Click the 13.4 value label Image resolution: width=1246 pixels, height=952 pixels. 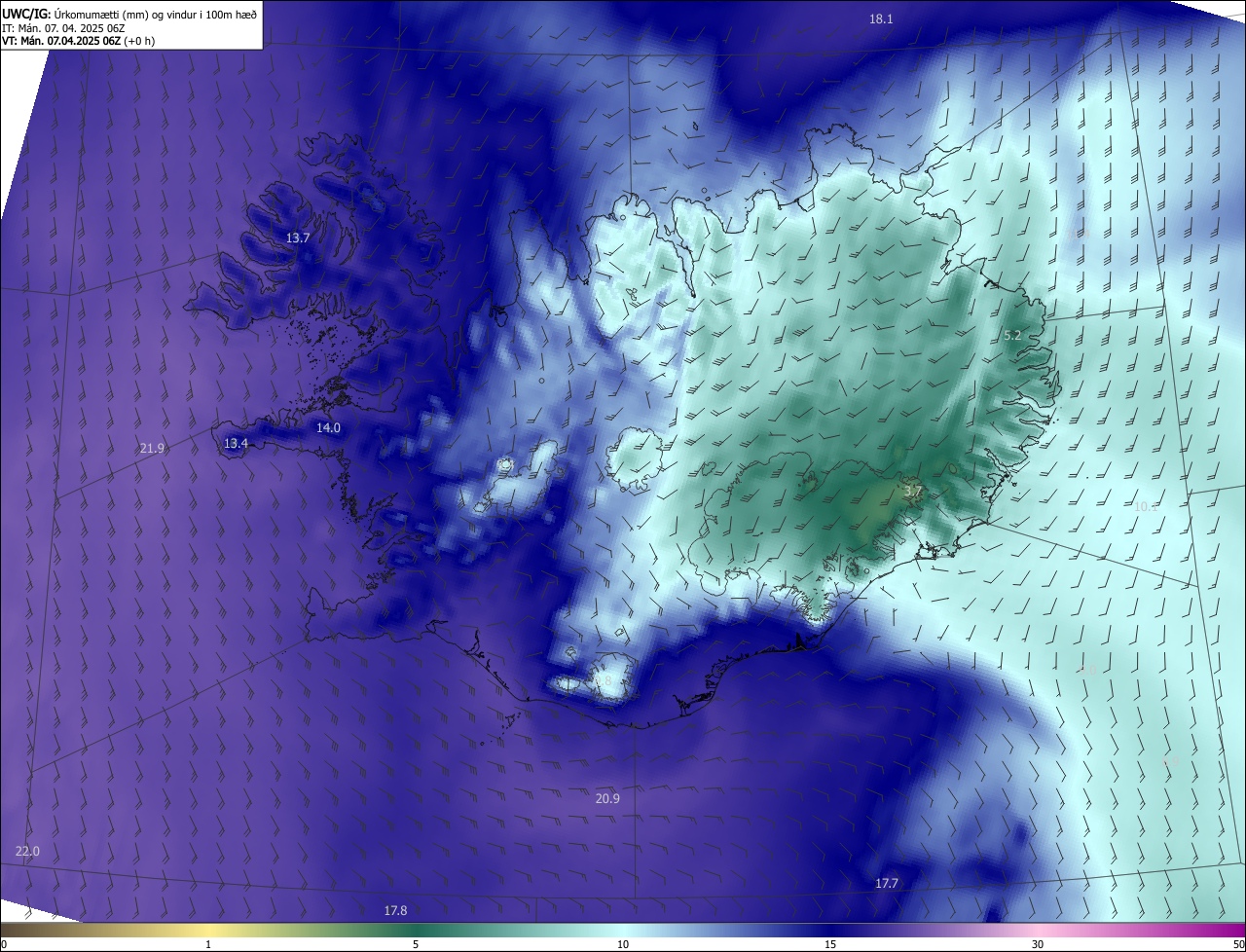point(236,443)
